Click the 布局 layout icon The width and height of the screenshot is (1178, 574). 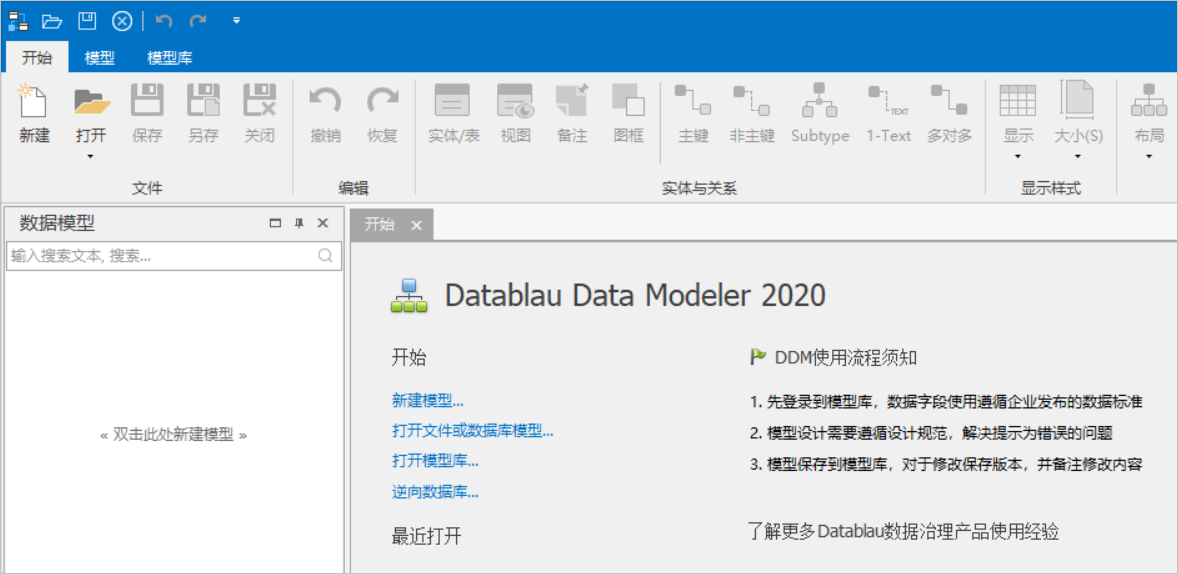1149,101
